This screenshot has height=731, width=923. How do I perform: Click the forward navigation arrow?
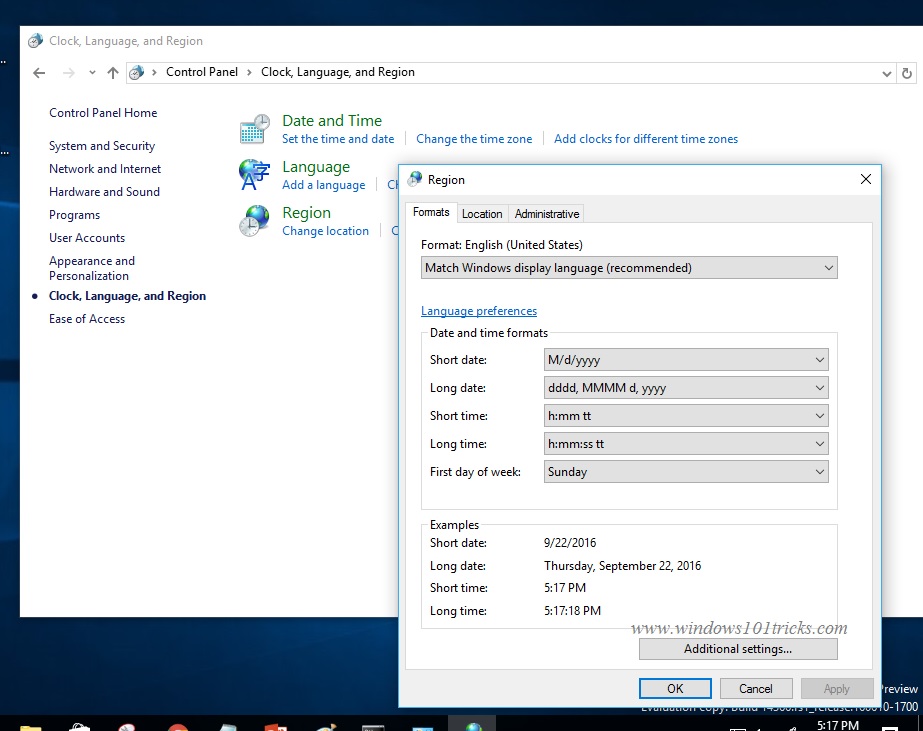click(x=69, y=73)
